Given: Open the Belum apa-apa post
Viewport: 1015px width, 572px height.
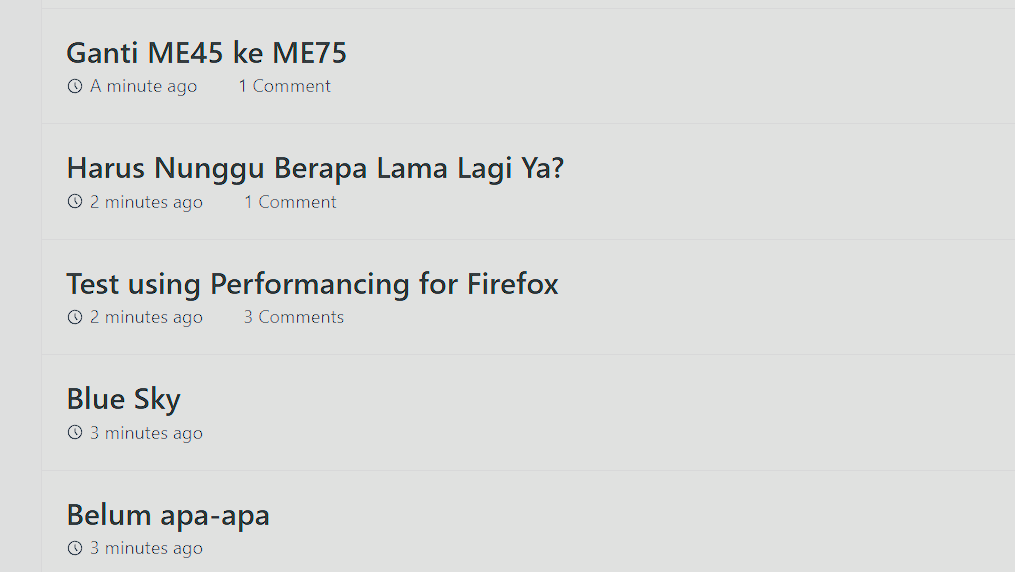Looking at the screenshot, I should [168, 515].
